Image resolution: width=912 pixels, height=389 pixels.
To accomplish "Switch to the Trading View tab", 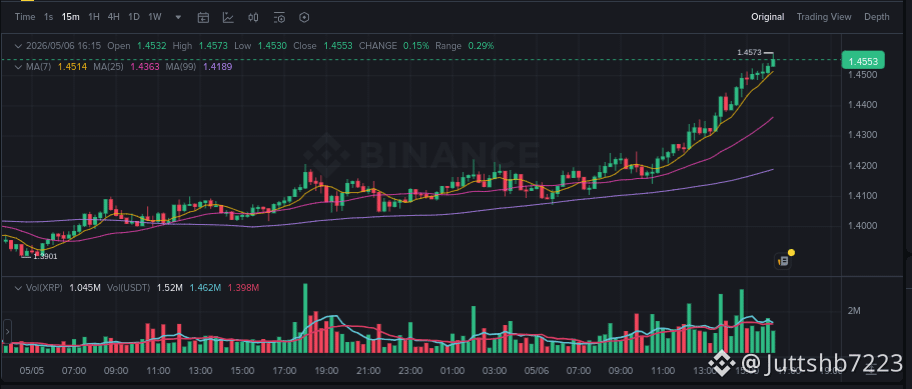I will point(824,17).
